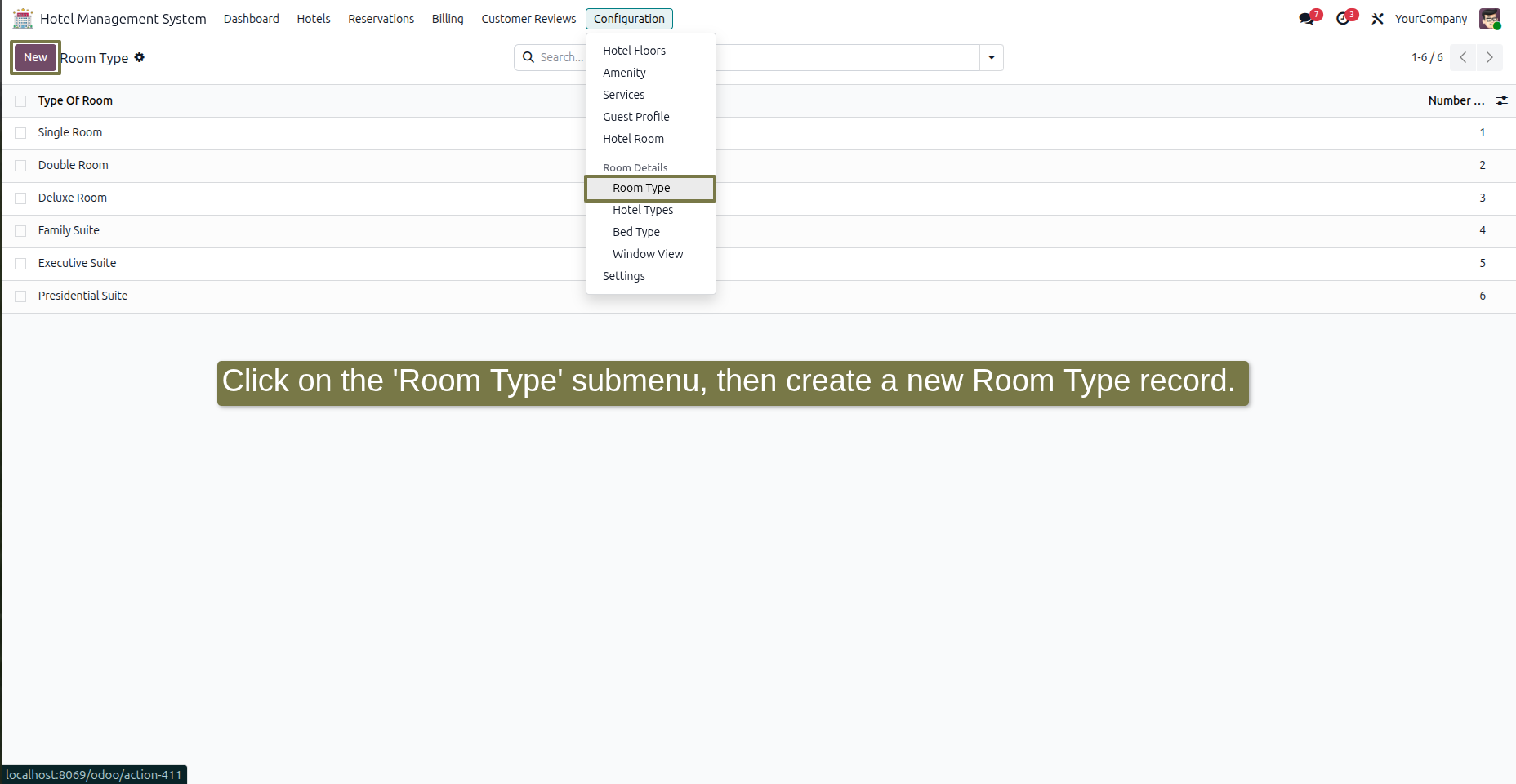The width and height of the screenshot is (1516, 784).
Task: Toggle the select-all header checkbox
Action: 20,101
